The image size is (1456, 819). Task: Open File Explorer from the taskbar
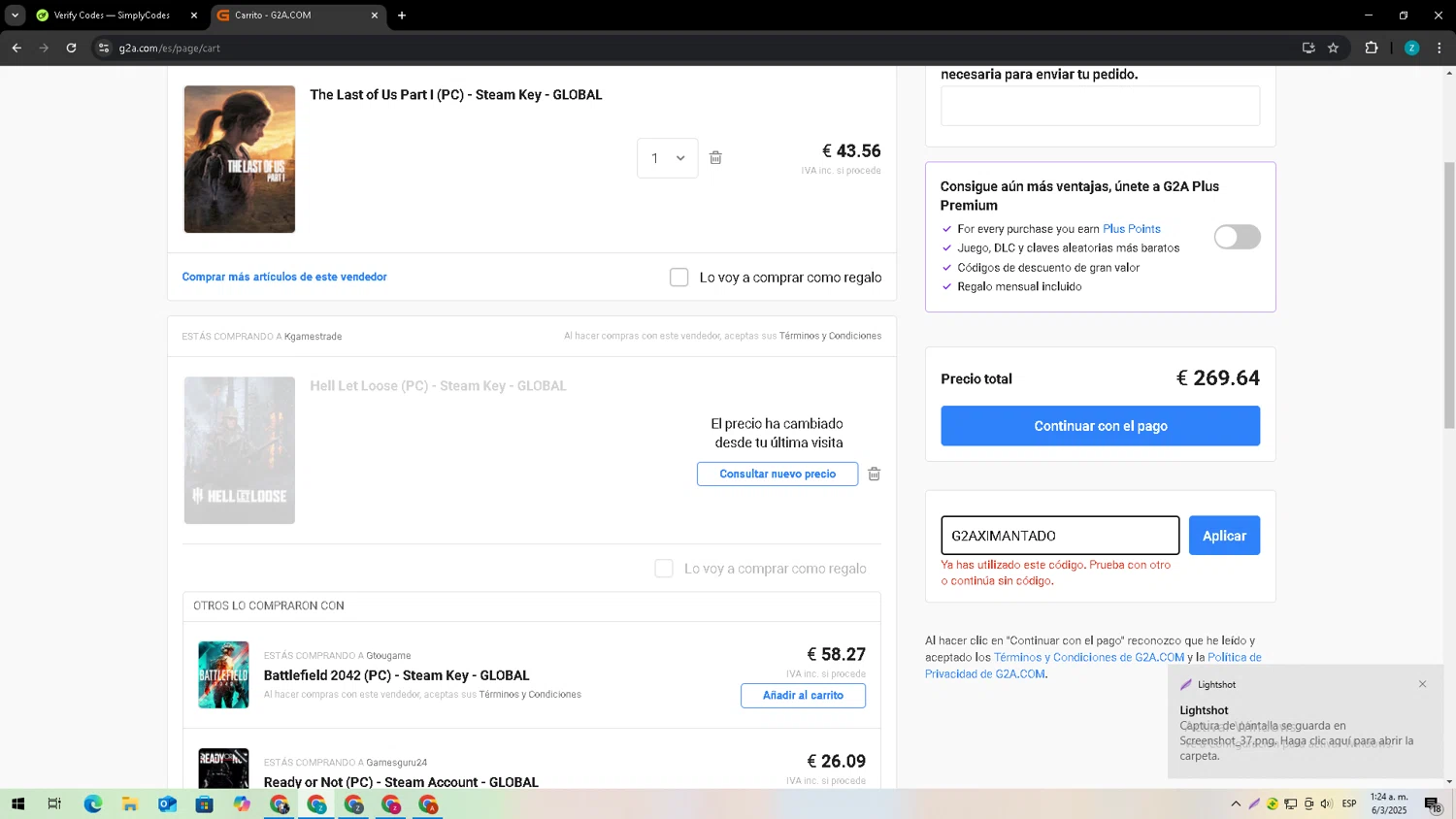click(129, 803)
